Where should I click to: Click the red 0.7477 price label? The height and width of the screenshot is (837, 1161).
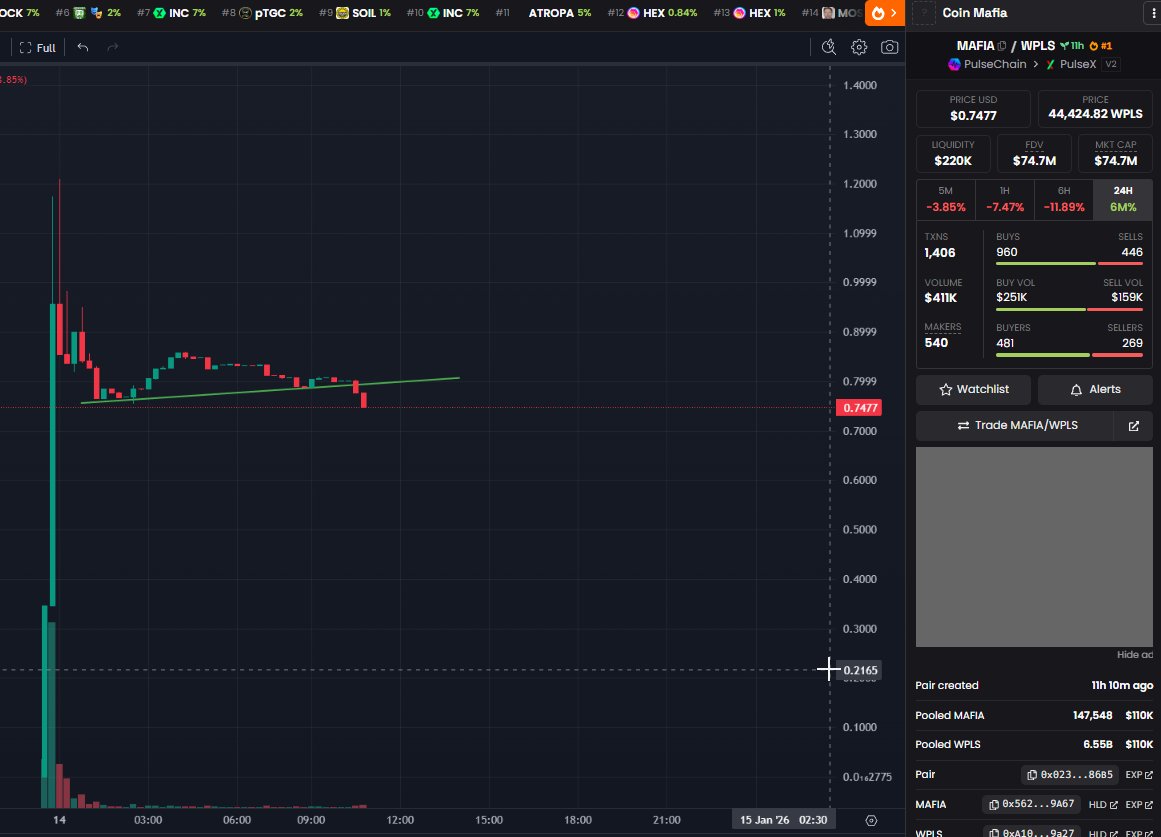coord(859,407)
